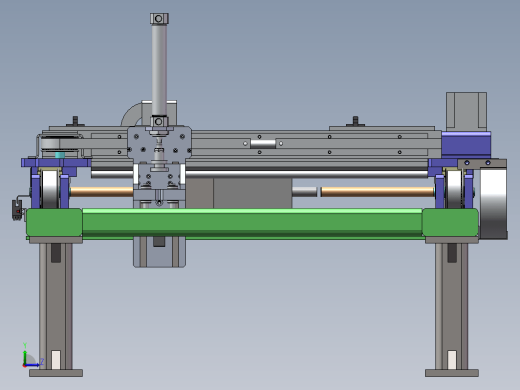The height and width of the screenshot is (390, 520).
Task: Click the motor housing hanging below green beam
Action: pyautogui.click(x=159, y=252)
